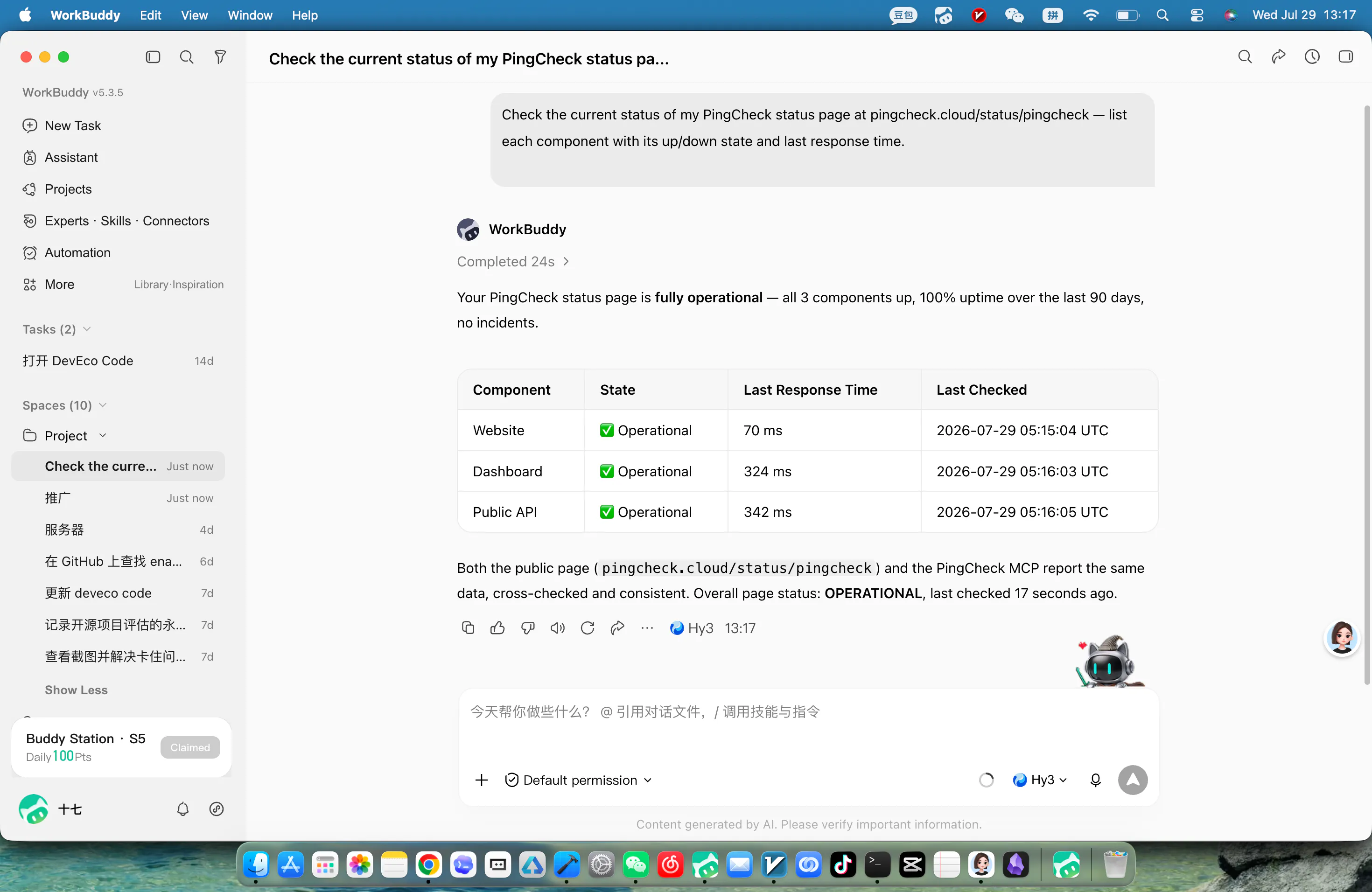
Task: Open history clock icon in header
Action: tap(1312, 56)
